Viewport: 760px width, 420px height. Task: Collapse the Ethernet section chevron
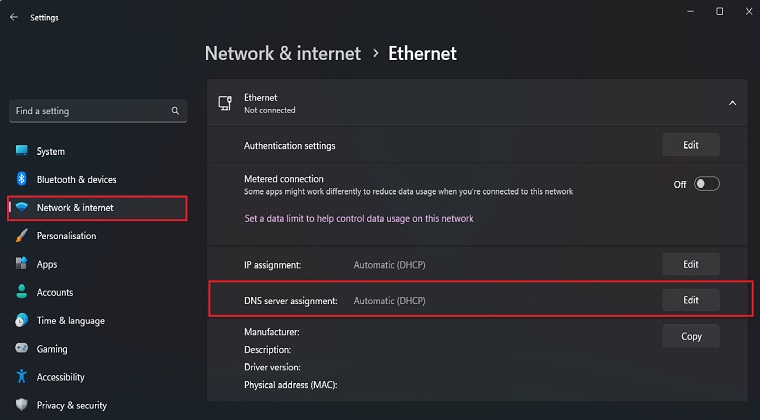732,103
